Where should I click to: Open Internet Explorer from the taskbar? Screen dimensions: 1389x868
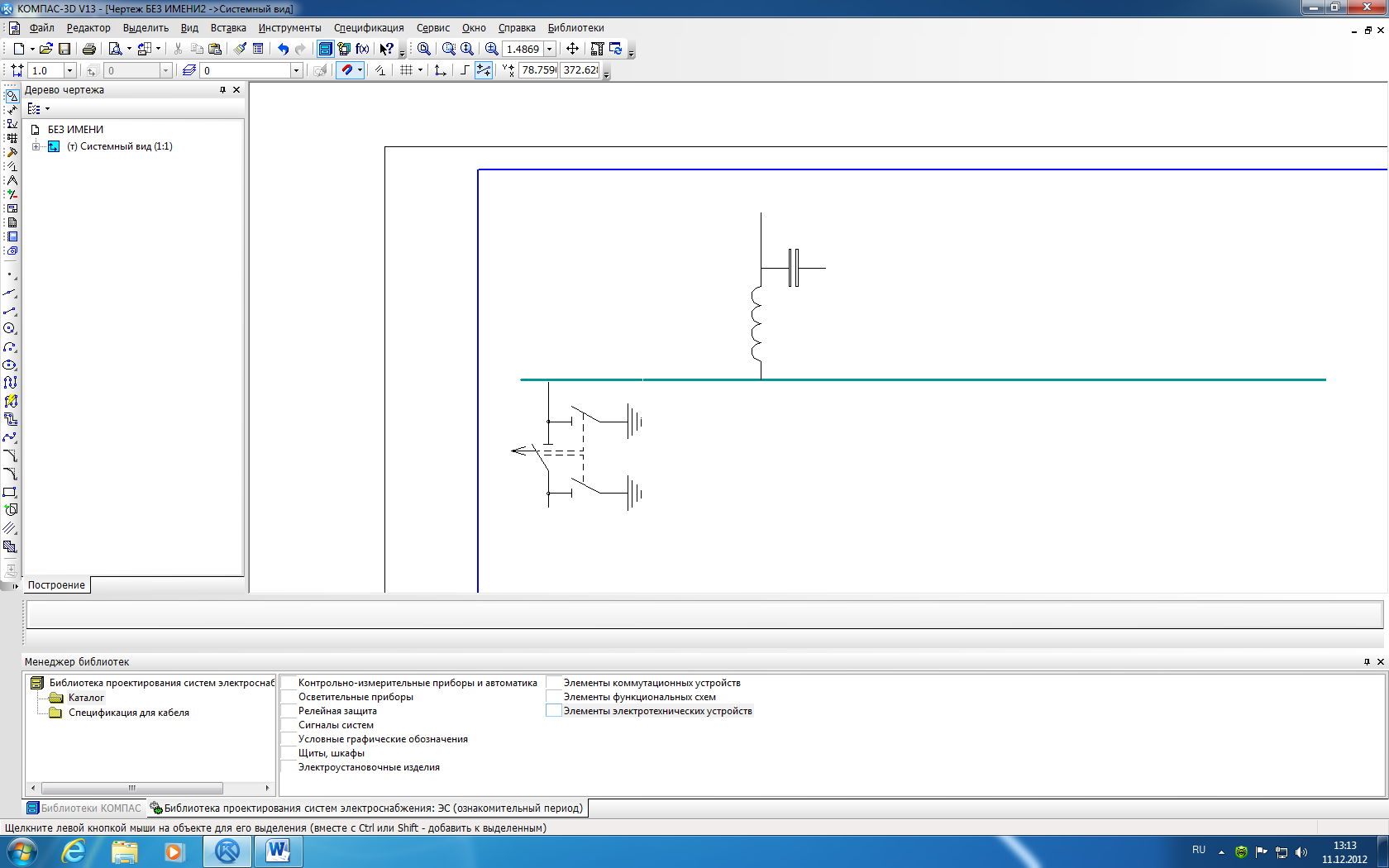74,851
